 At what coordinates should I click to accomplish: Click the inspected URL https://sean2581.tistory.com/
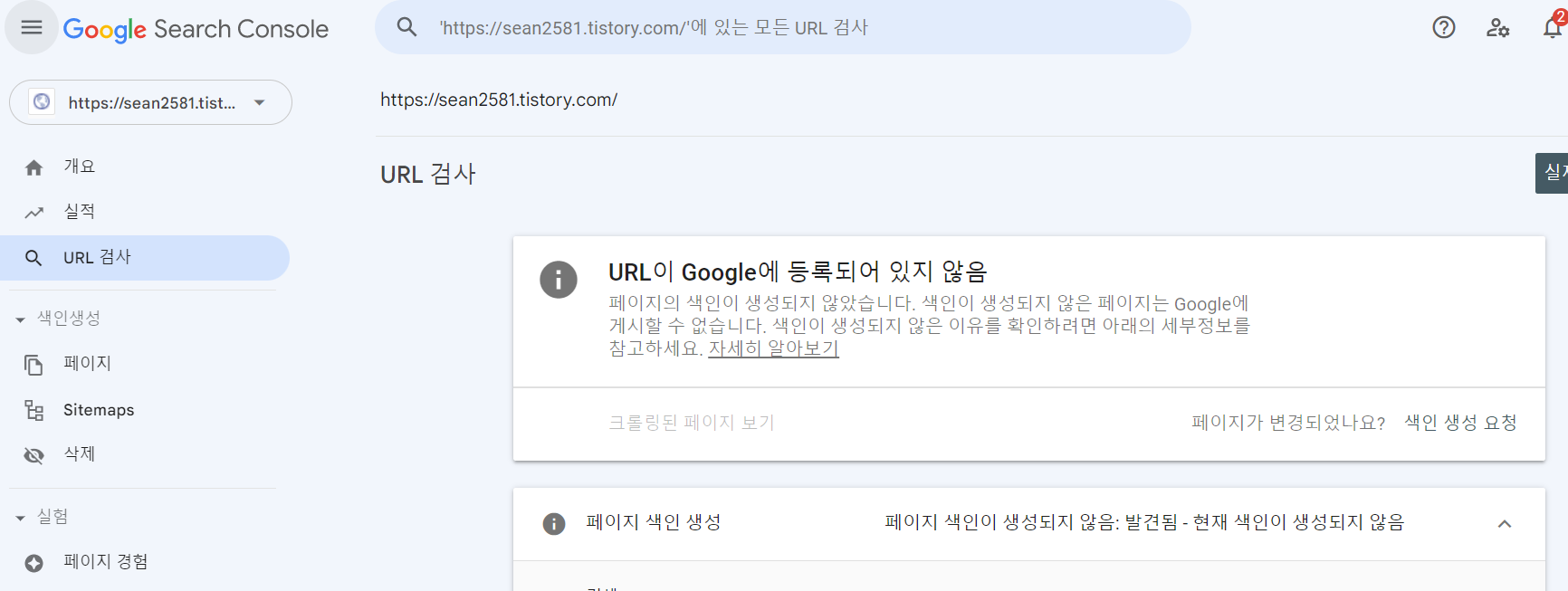coord(499,100)
